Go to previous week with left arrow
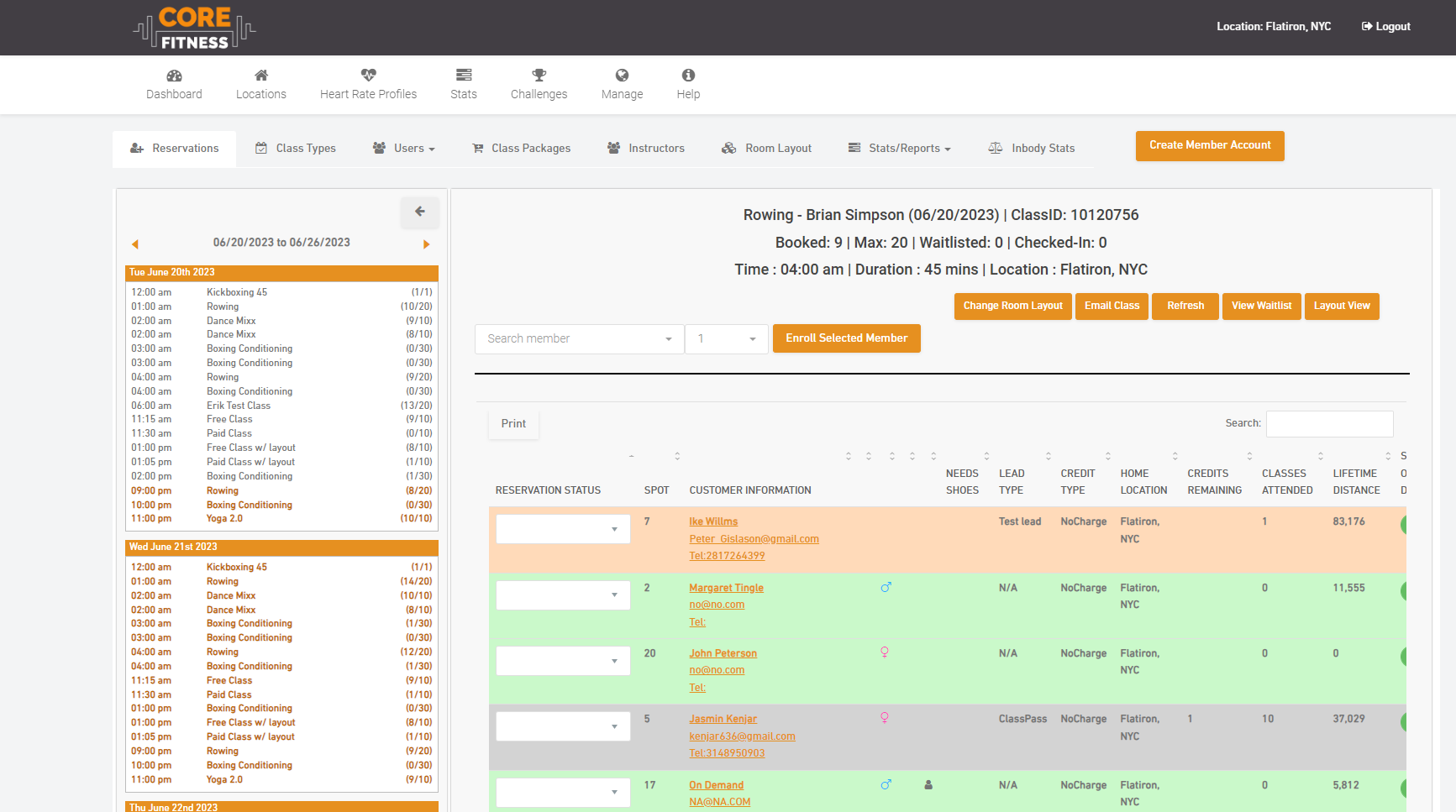The height and width of the screenshot is (812, 1456). coord(134,244)
